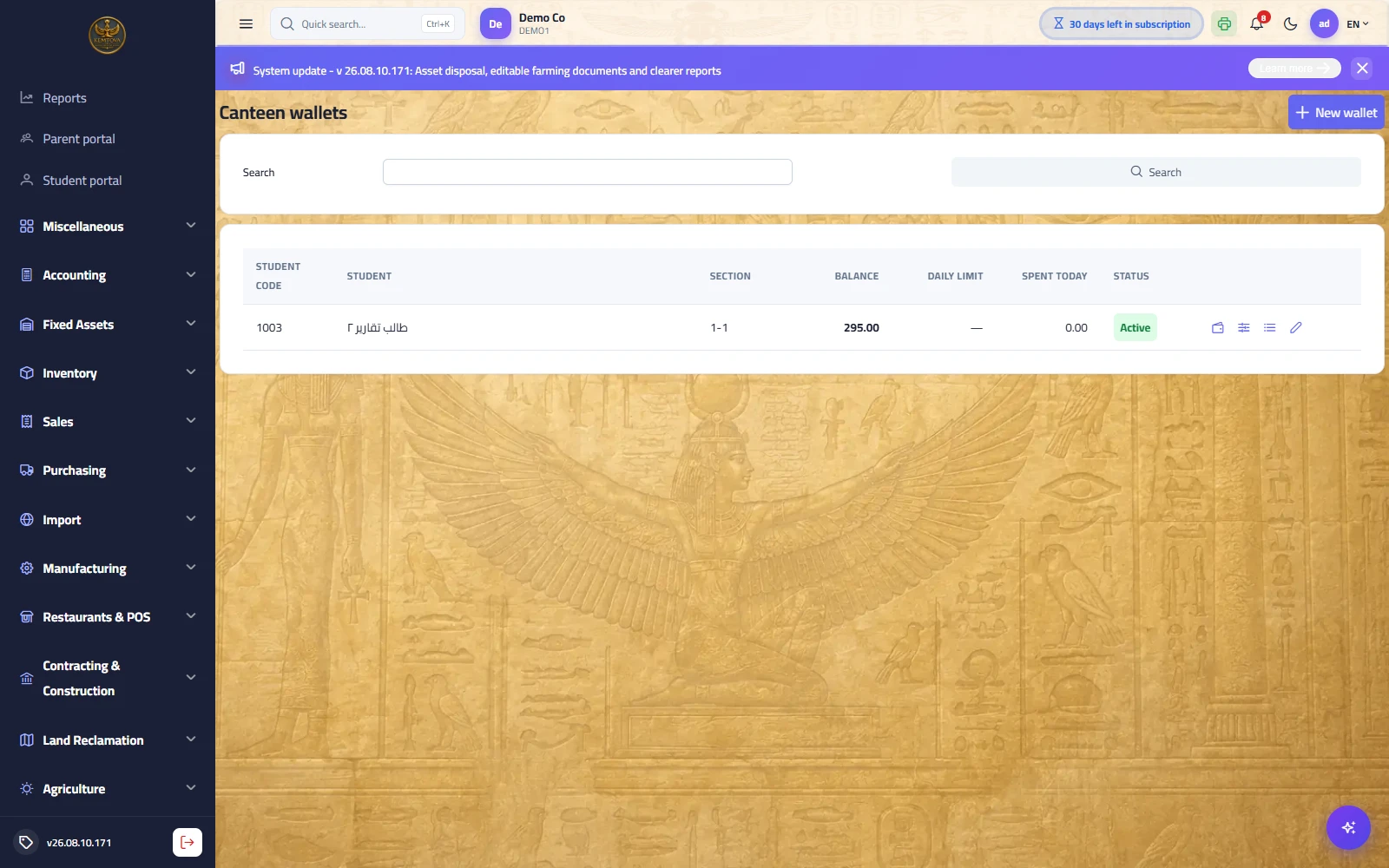The image size is (1389, 868).
Task: Click the Student portal person icon
Action: point(27,181)
